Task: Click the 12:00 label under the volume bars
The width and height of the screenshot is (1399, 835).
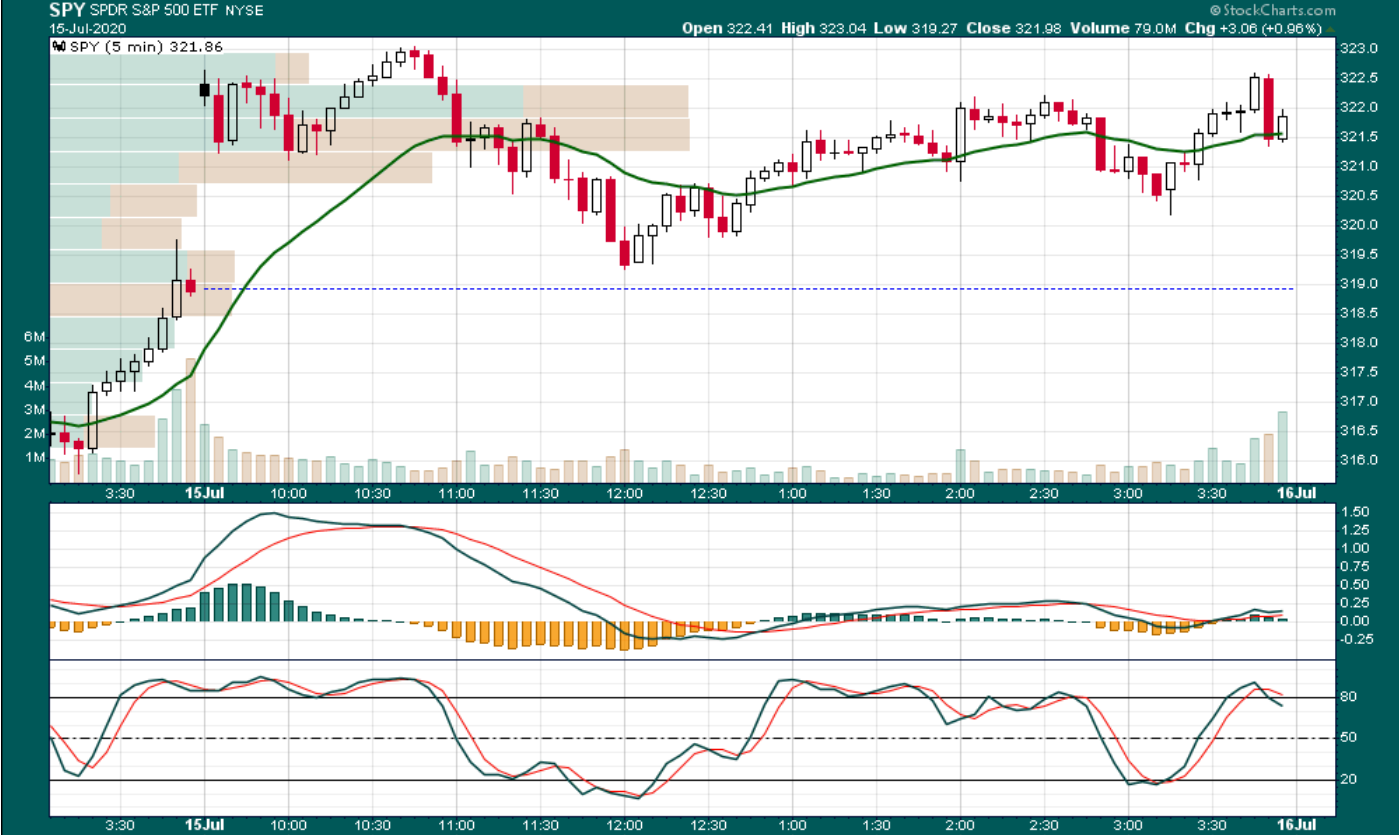Action: 624,494
